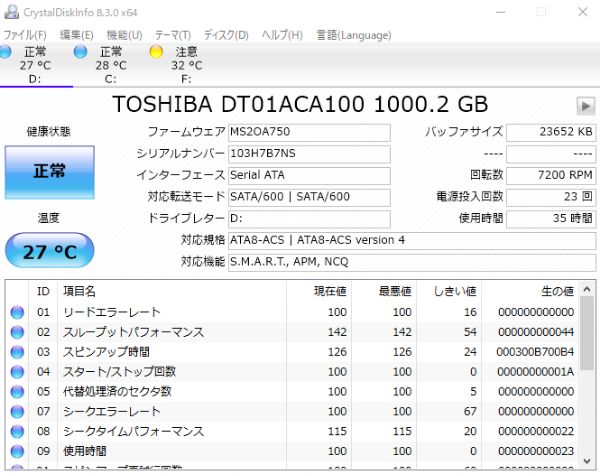The image size is (600, 474).
Task: Click the features field S.M.A.R.T., APM, NCQ
Action: pos(412,262)
